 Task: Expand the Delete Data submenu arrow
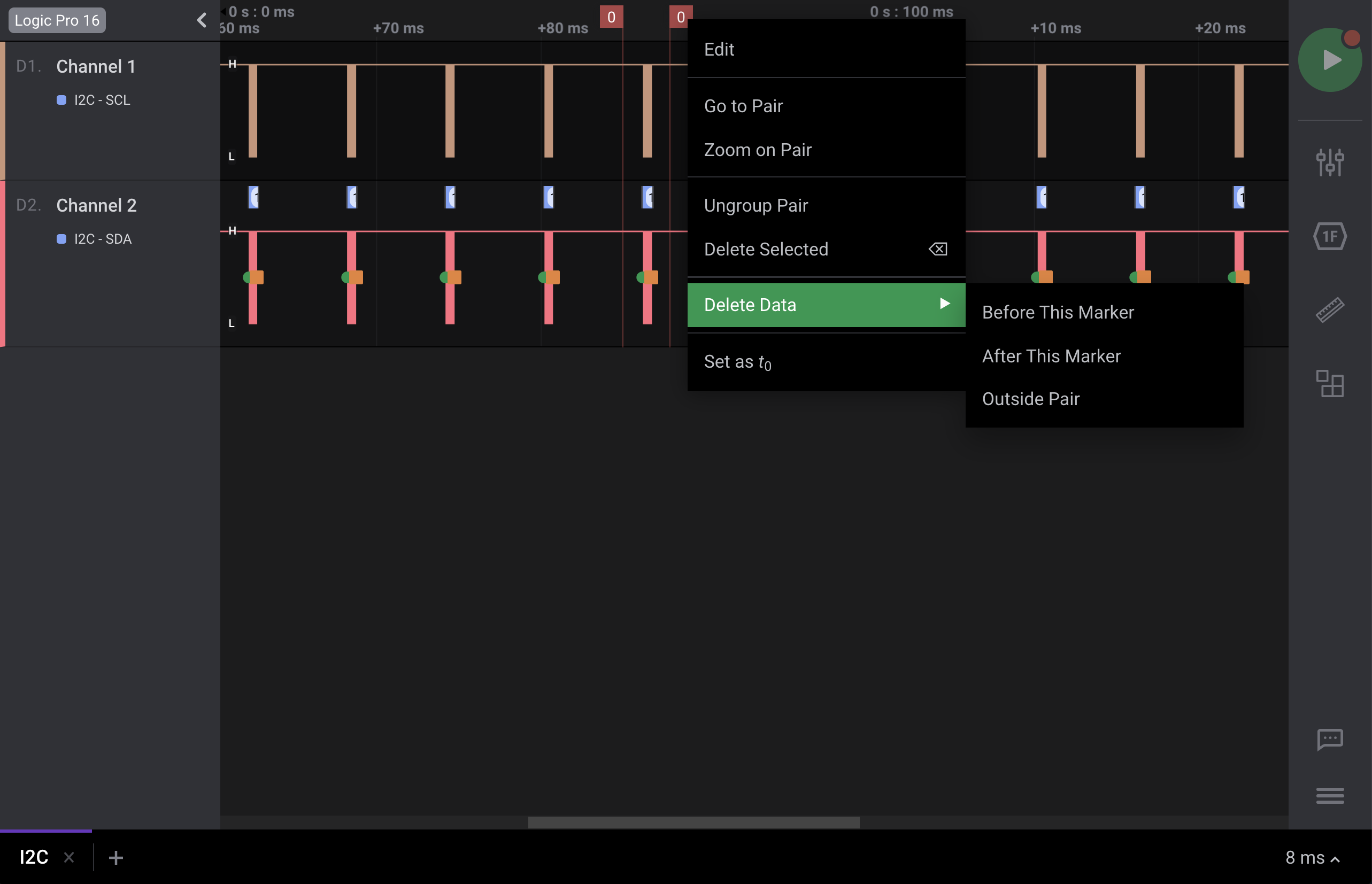coord(944,304)
